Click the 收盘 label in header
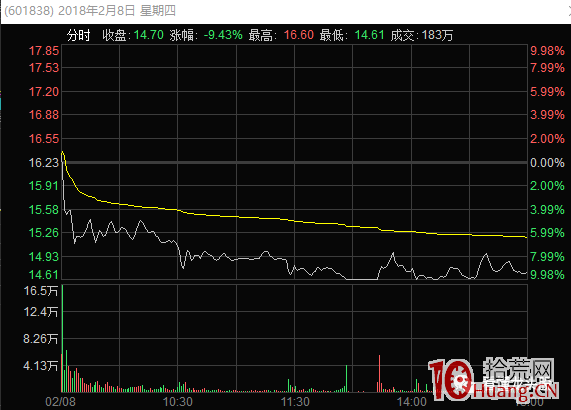 pyautogui.click(x=114, y=35)
